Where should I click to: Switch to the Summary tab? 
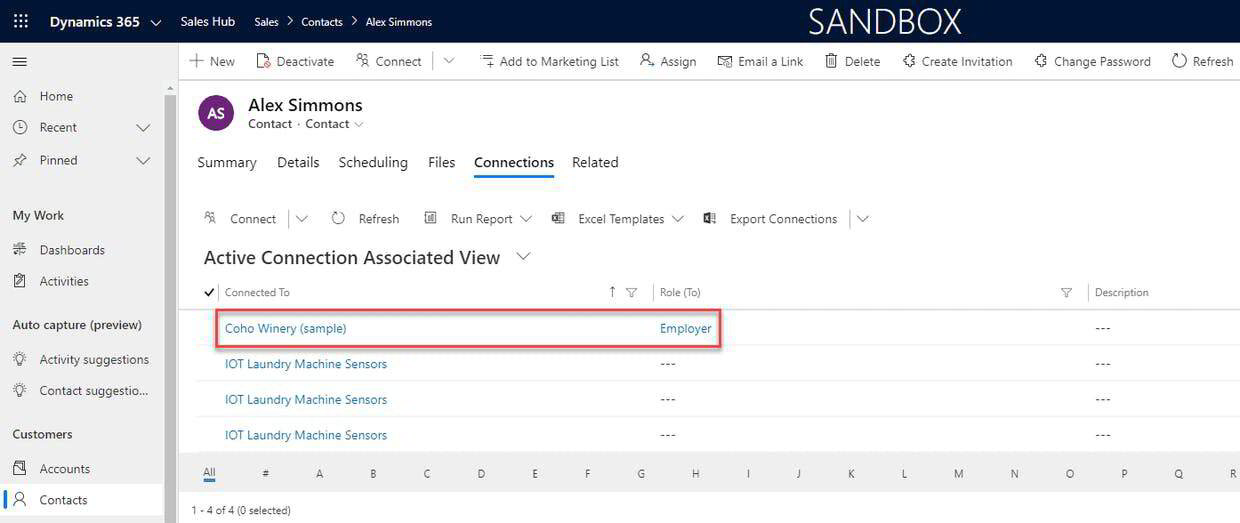click(x=227, y=162)
